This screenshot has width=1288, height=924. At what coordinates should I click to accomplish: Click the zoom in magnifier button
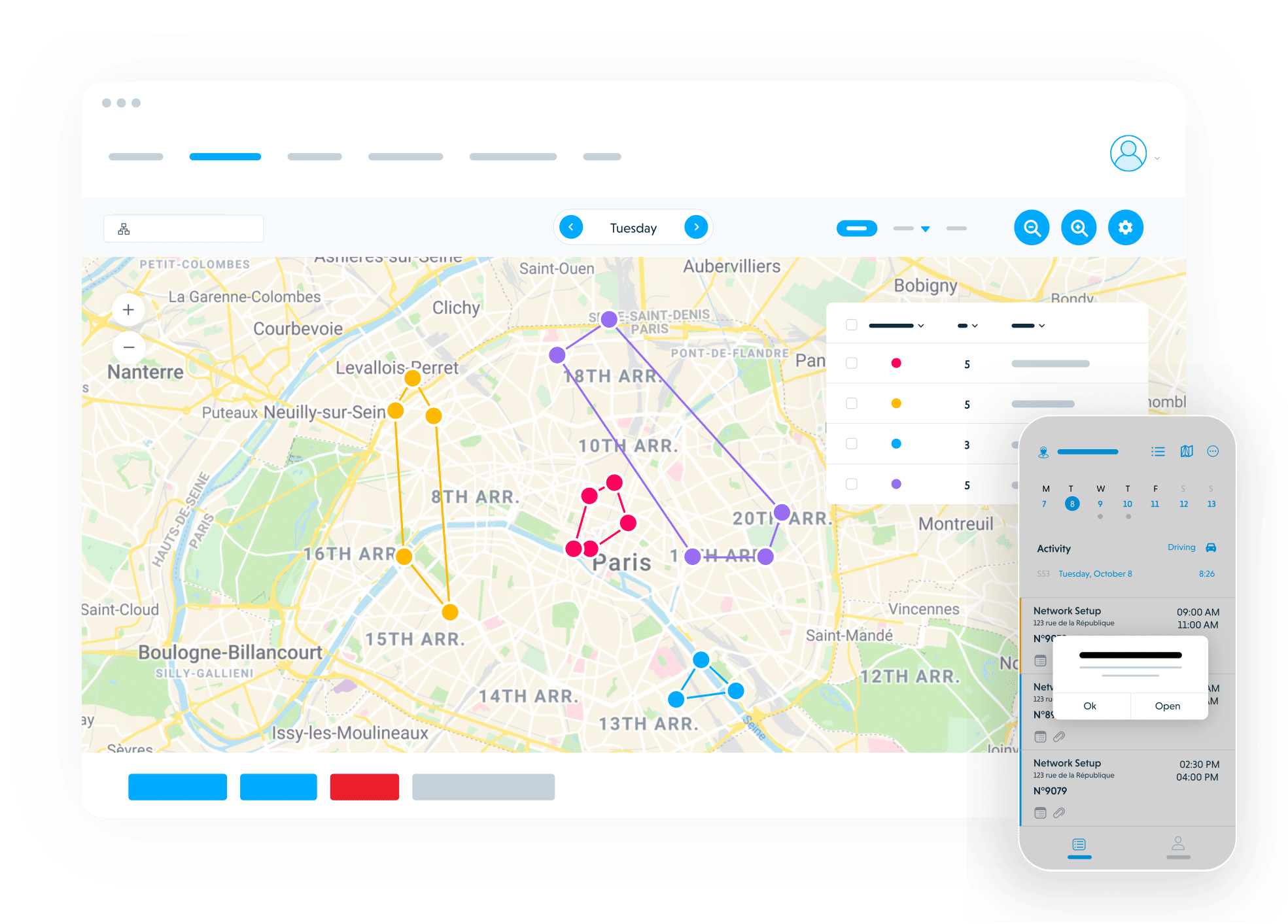tap(1079, 228)
